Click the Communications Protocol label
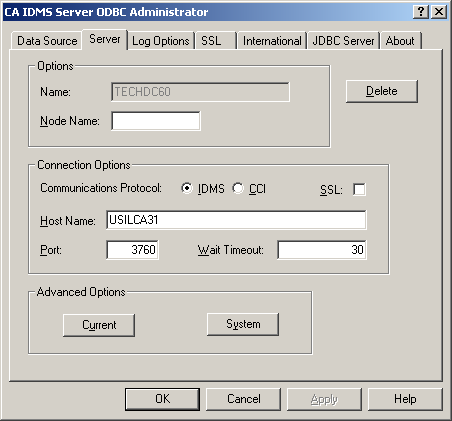The width and height of the screenshot is (452, 421). (101, 188)
